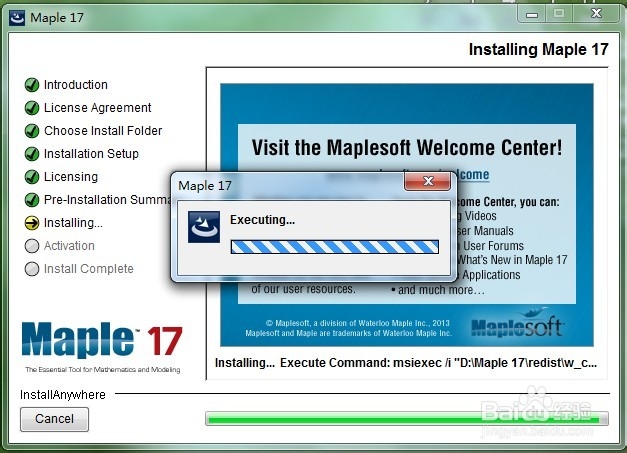Select the Activation step label
Viewport: 627px width, 453px height.
[x=69, y=246]
